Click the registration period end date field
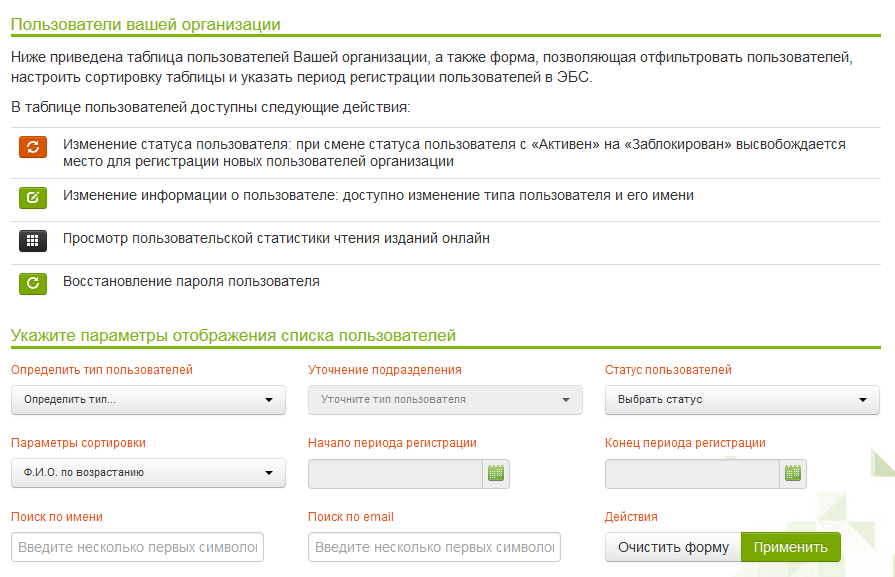 pos(693,473)
